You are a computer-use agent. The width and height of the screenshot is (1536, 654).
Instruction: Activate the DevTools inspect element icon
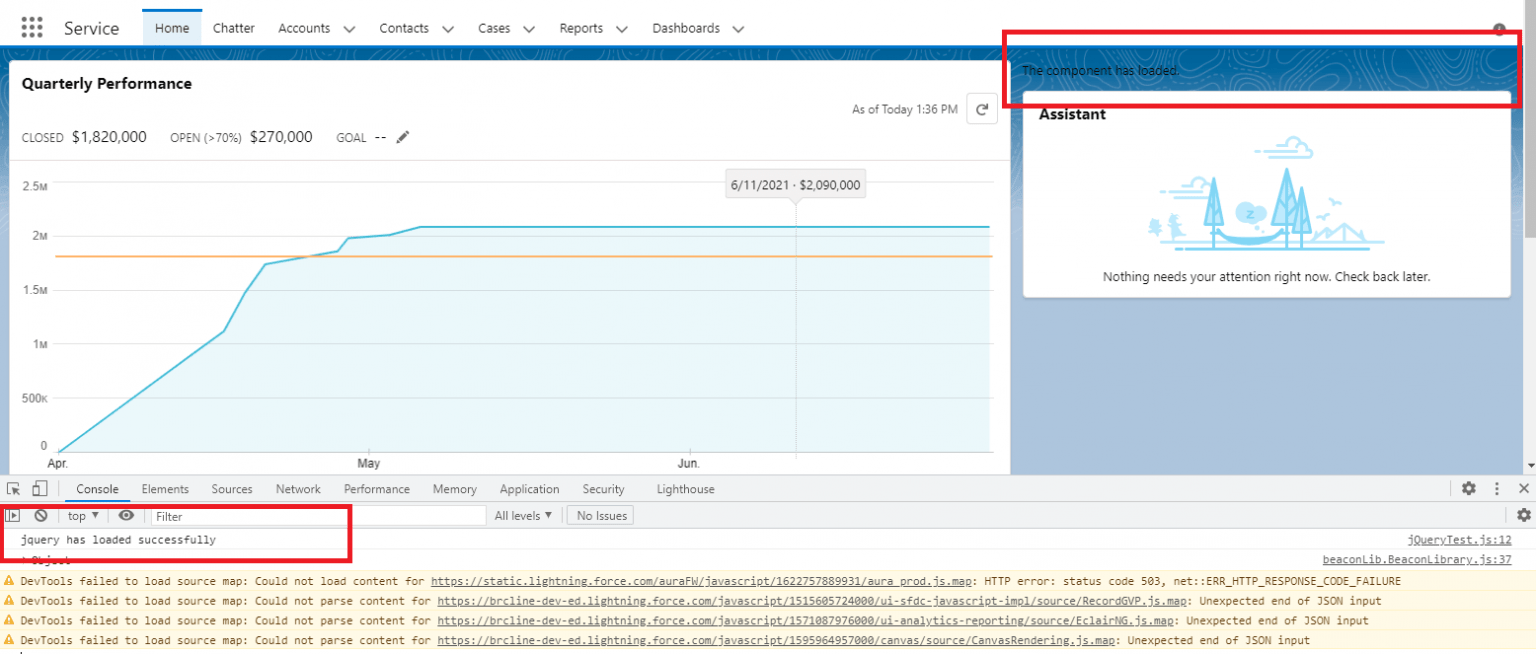click(x=14, y=489)
